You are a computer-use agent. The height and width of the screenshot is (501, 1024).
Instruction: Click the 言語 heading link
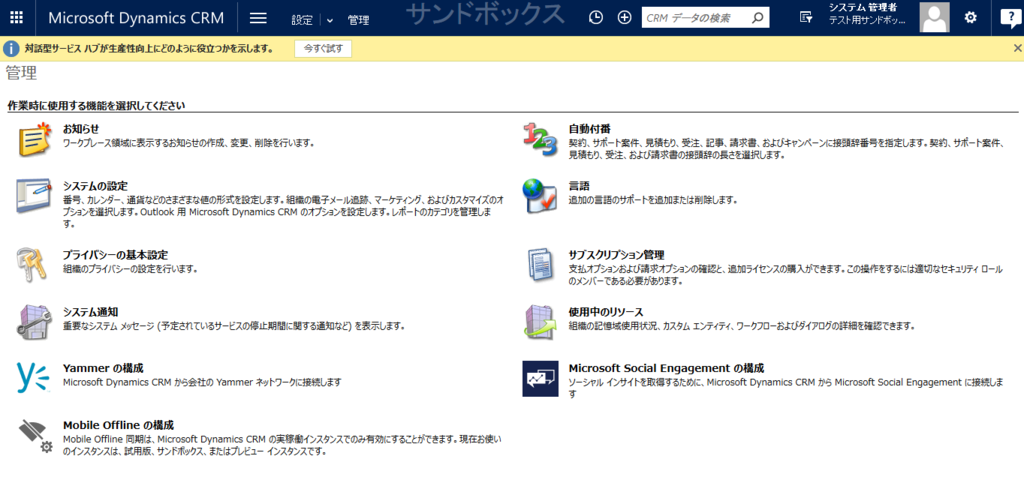pyautogui.click(x=579, y=186)
